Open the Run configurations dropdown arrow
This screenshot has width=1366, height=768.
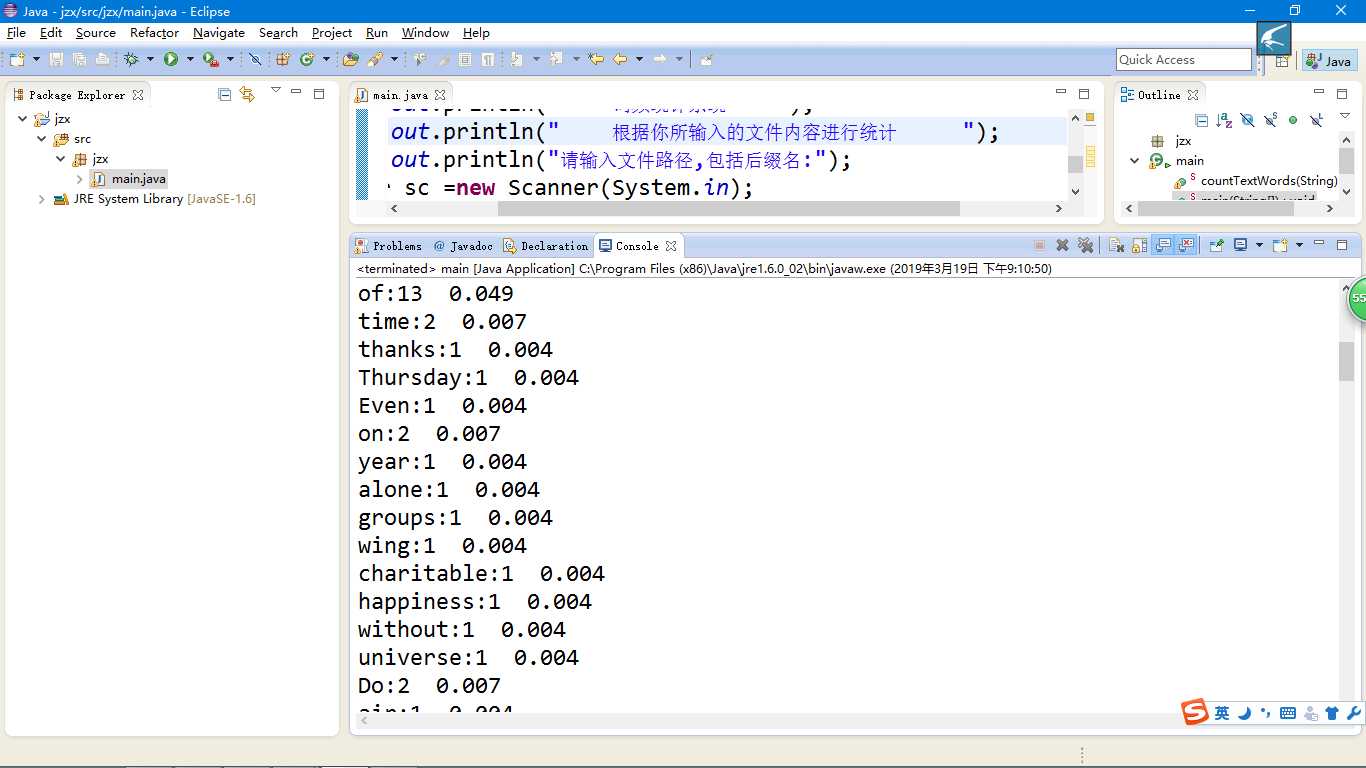[190, 60]
